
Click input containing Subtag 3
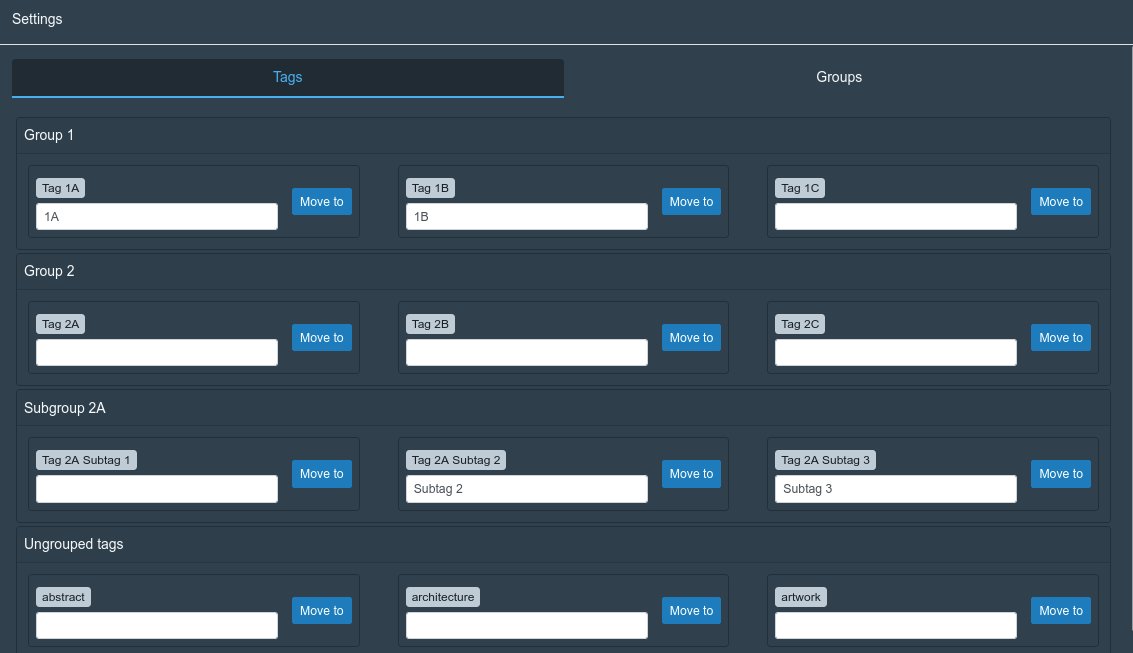(895, 489)
